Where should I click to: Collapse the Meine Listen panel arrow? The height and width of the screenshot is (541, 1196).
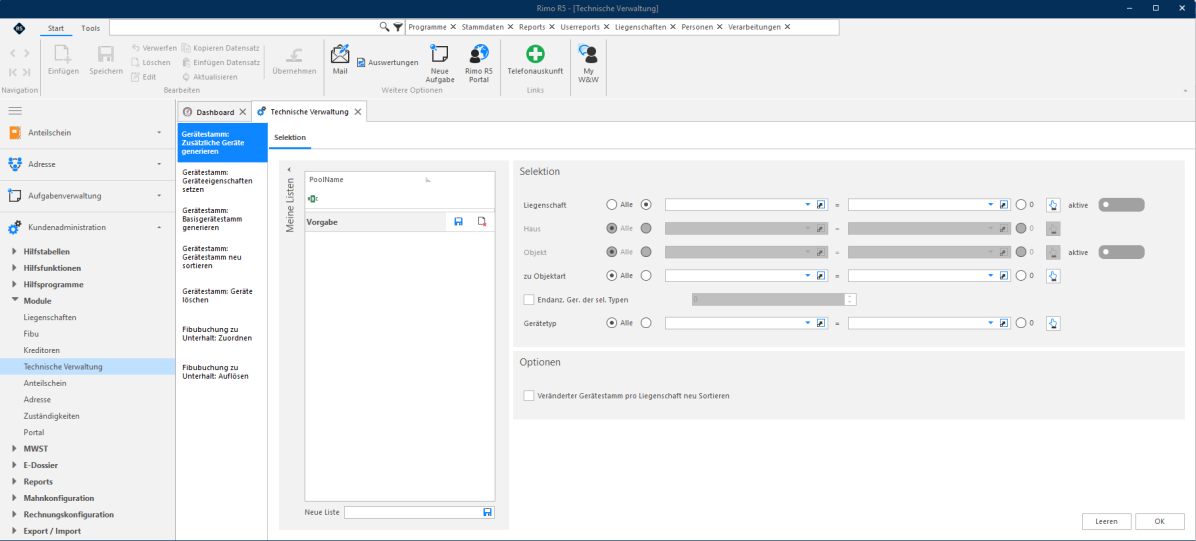(289, 169)
